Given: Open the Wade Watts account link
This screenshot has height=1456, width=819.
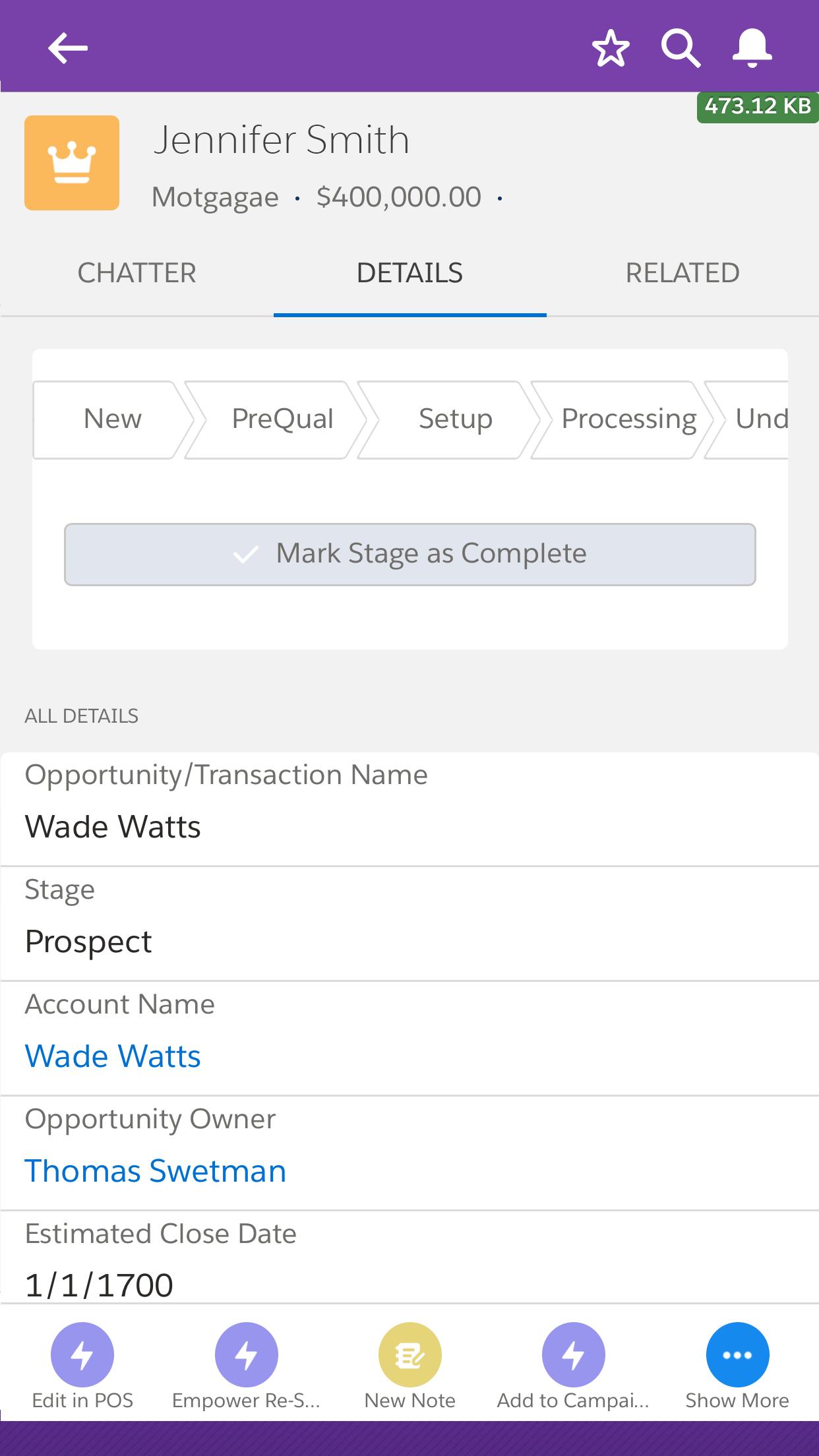Looking at the screenshot, I should (x=113, y=1056).
